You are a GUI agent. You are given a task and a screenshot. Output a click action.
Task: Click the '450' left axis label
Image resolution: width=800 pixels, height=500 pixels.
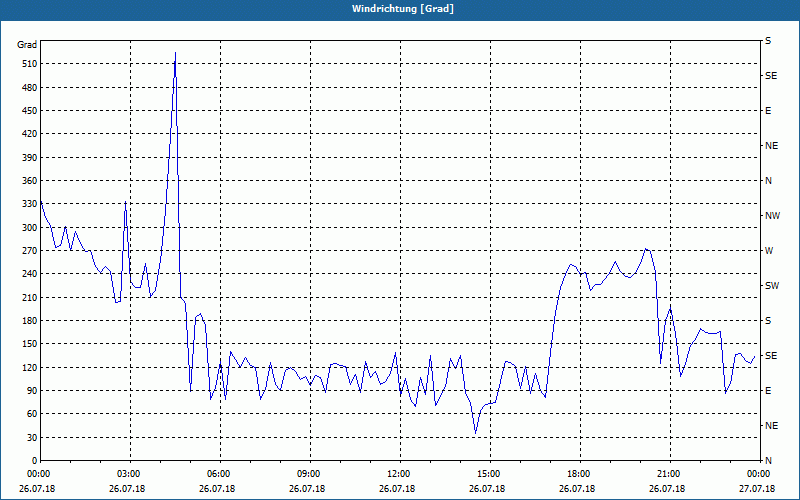(30, 111)
